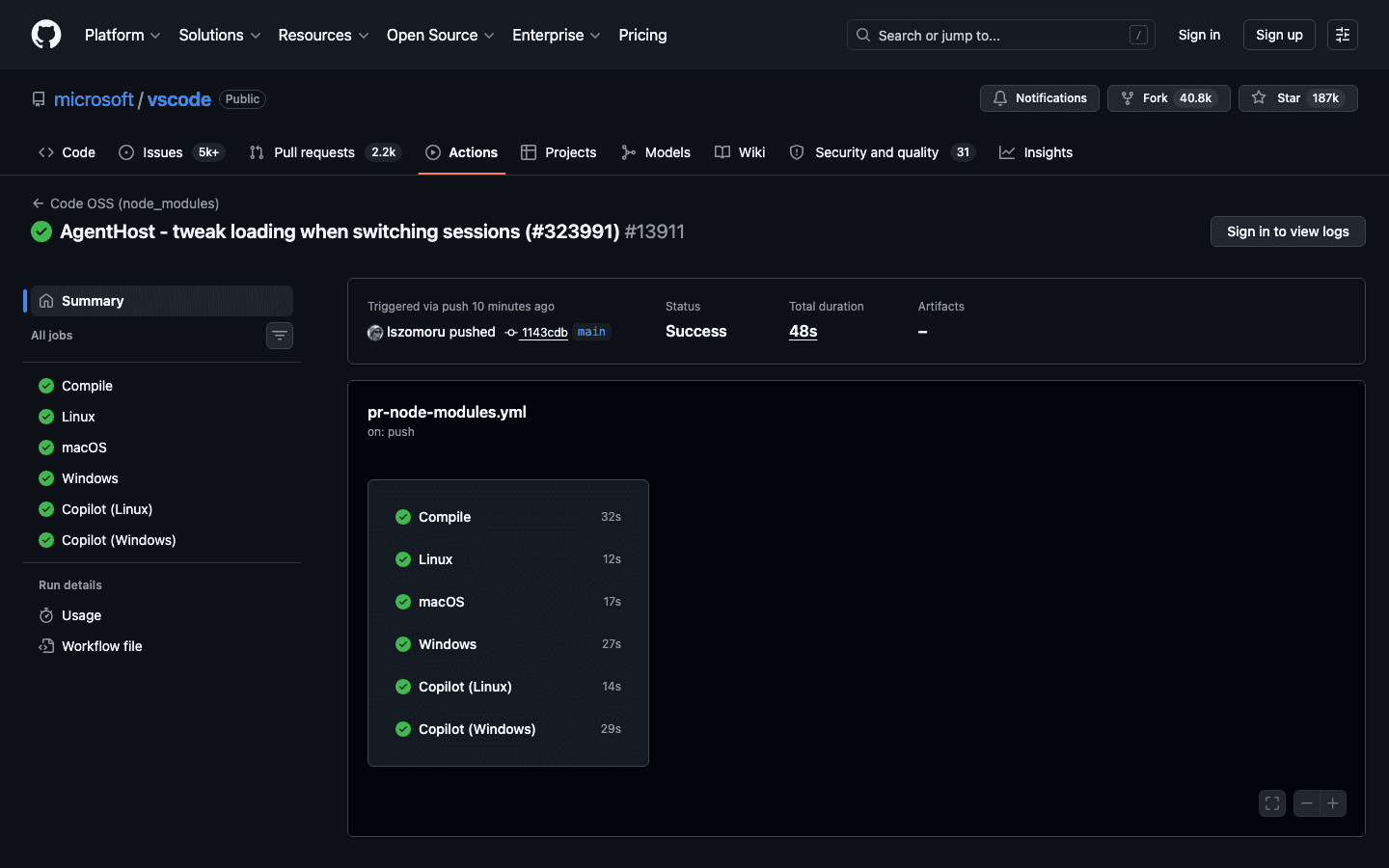Open macOS job in sidebar
The image size is (1389, 868).
tap(162, 448)
